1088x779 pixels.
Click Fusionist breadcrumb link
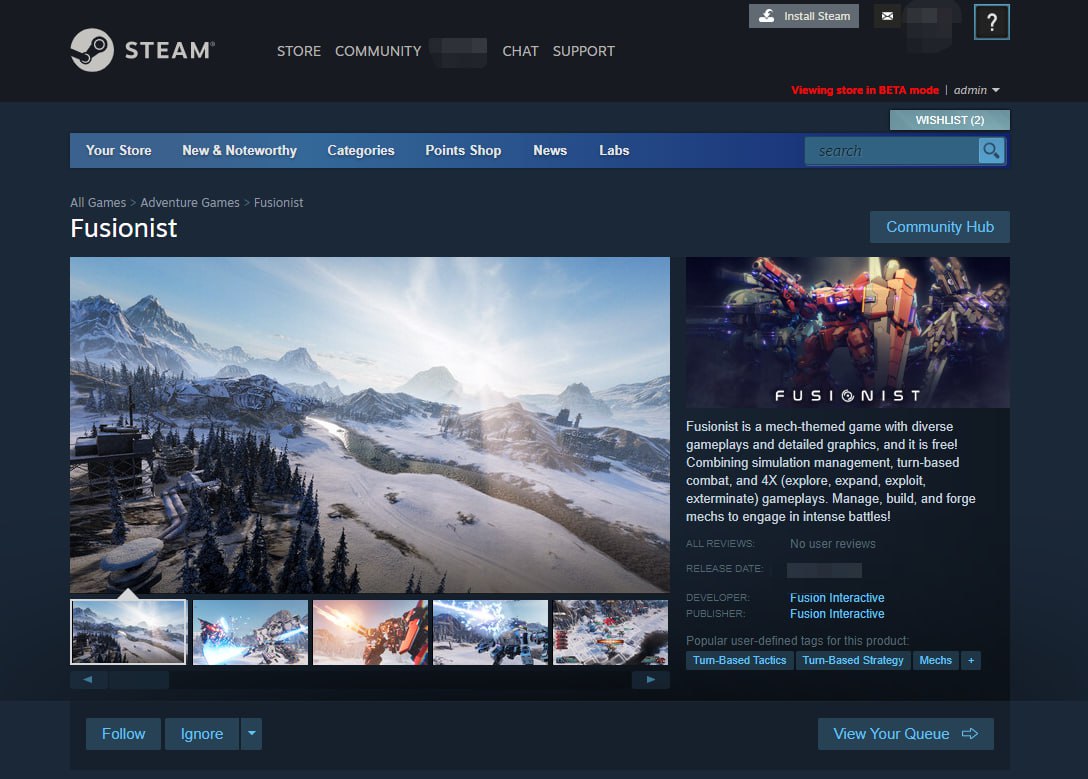pyautogui.click(x=278, y=203)
